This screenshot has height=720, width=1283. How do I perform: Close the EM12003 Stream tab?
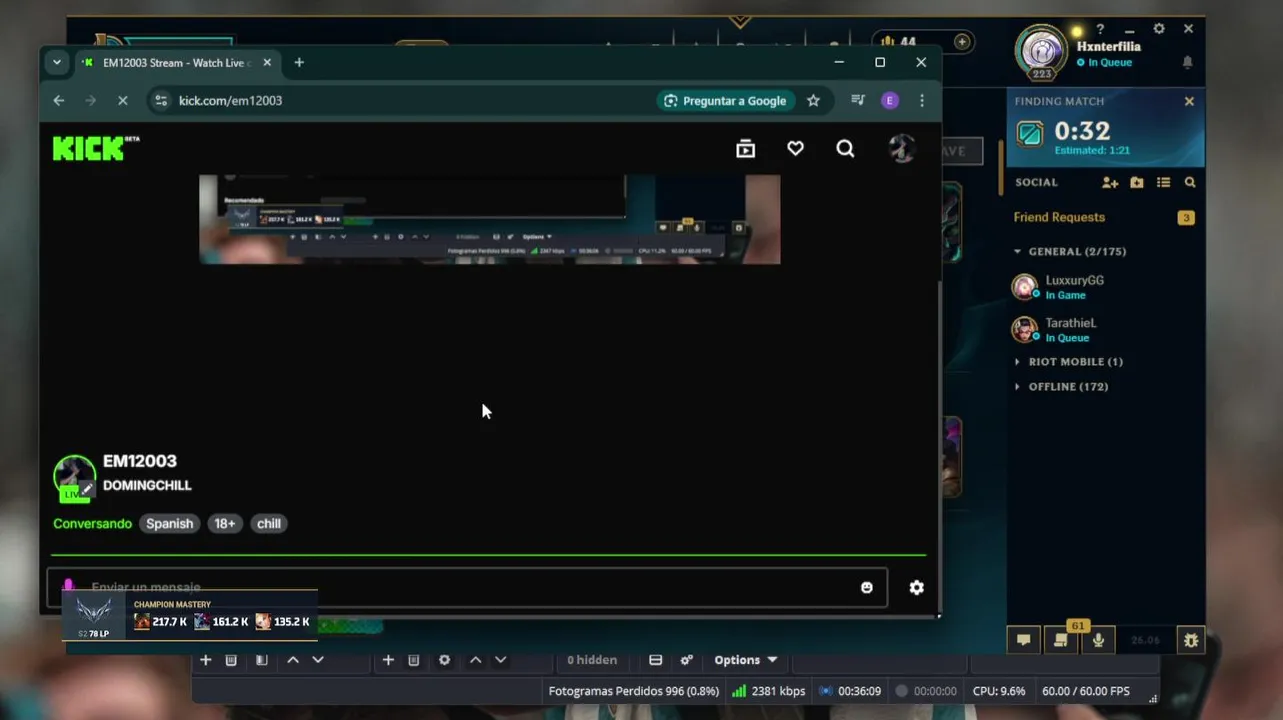pyautogui.click(x=267, y=62)
